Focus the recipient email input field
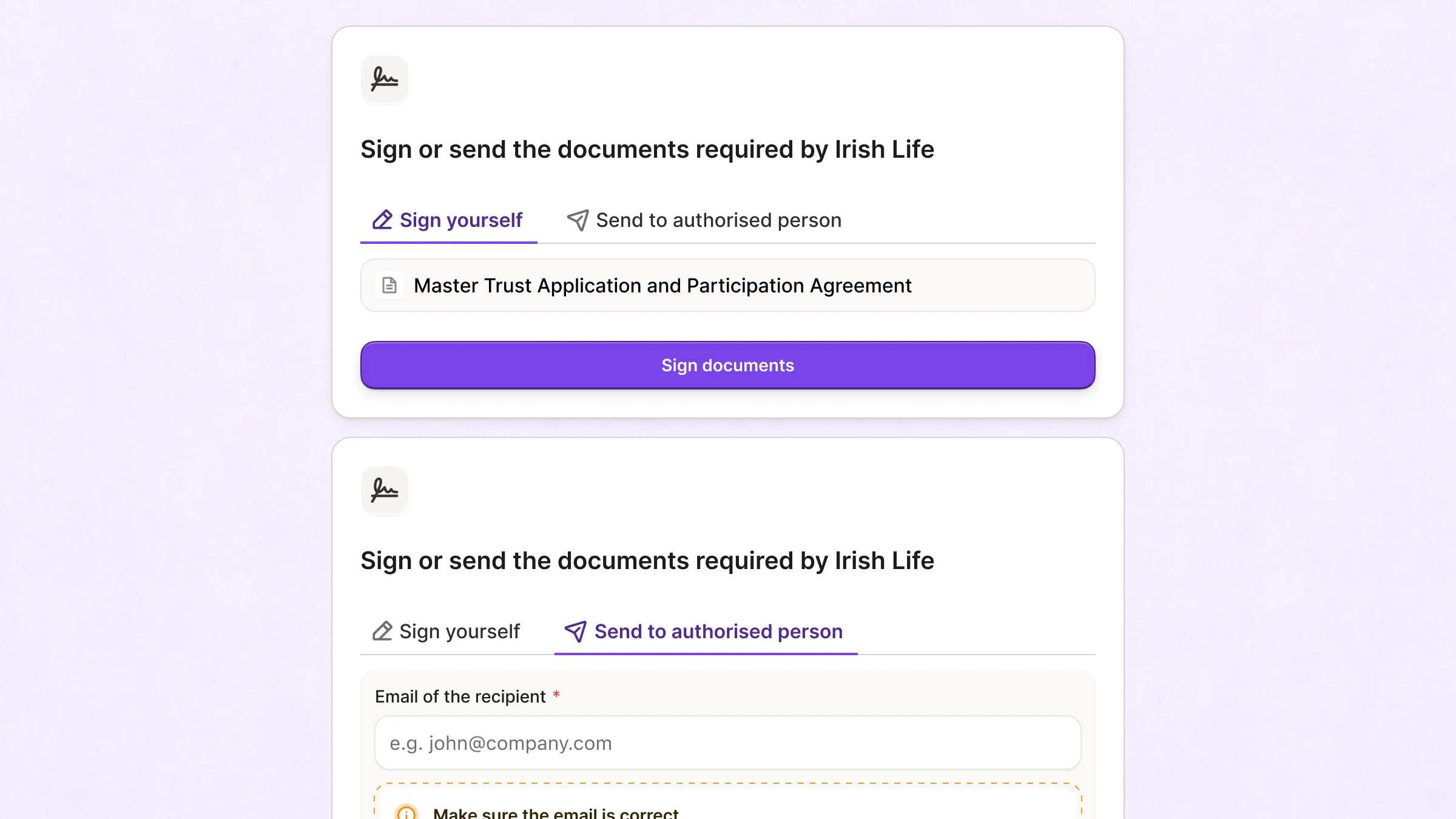Image resolution: width=1456 pixels, height=819 pixels. (727, 743)
